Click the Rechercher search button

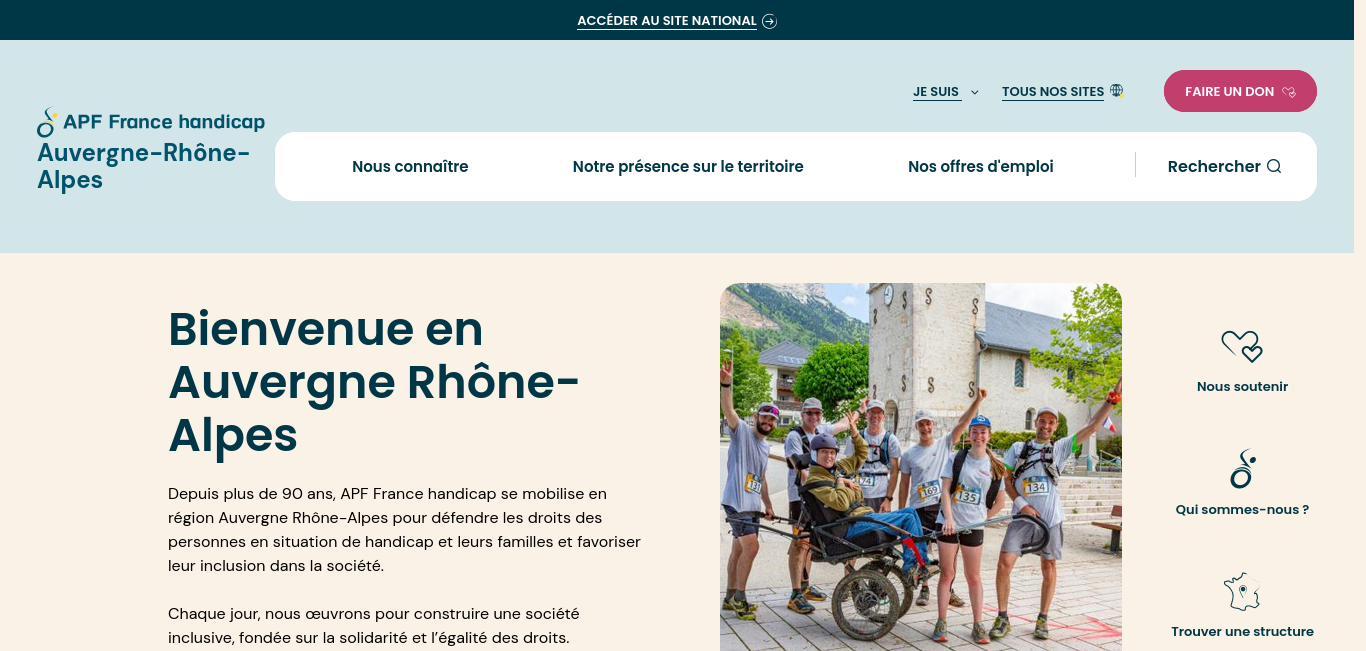pos(1224,166)
